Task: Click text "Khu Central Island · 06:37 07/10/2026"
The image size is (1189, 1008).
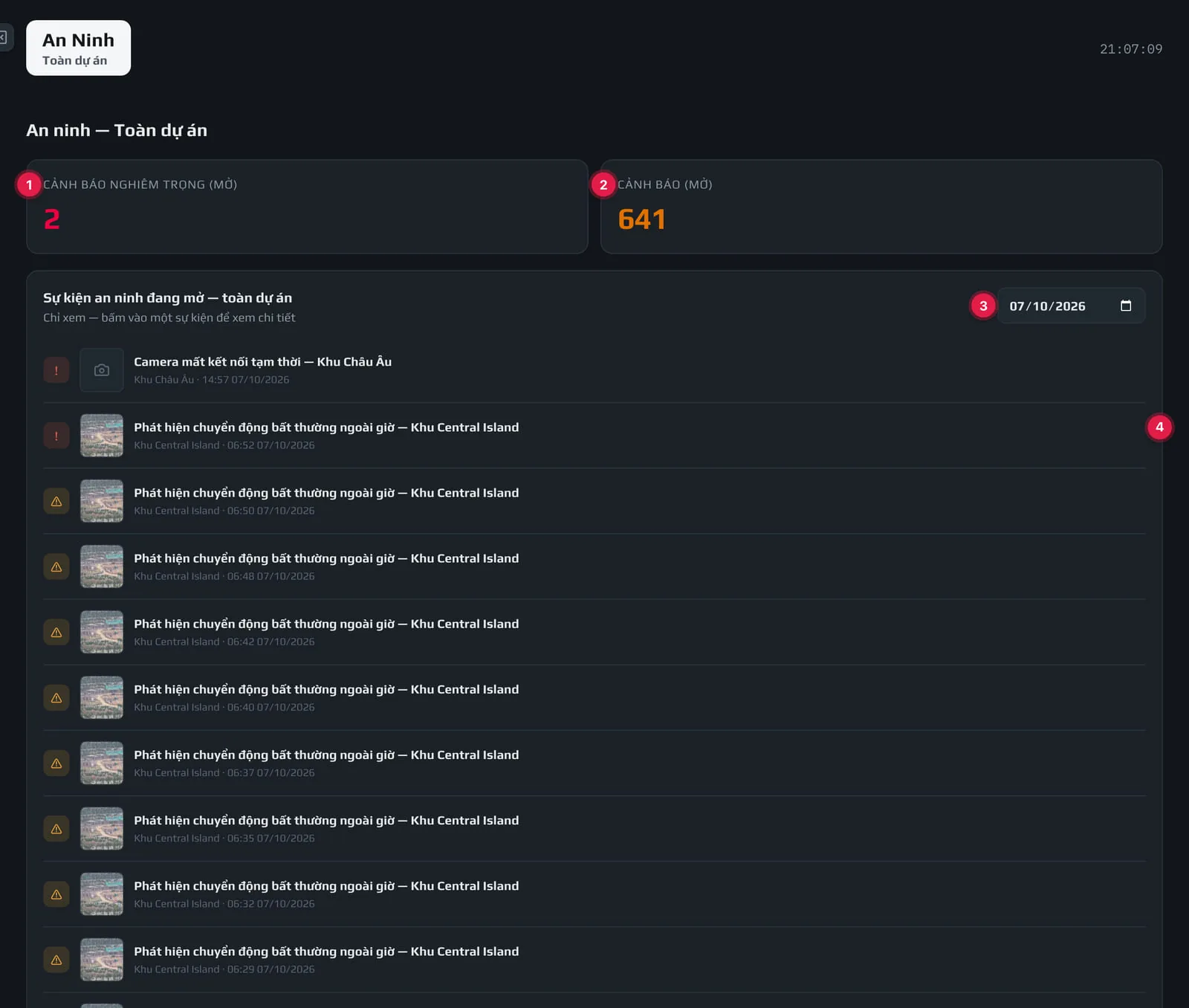Action: 224,772
